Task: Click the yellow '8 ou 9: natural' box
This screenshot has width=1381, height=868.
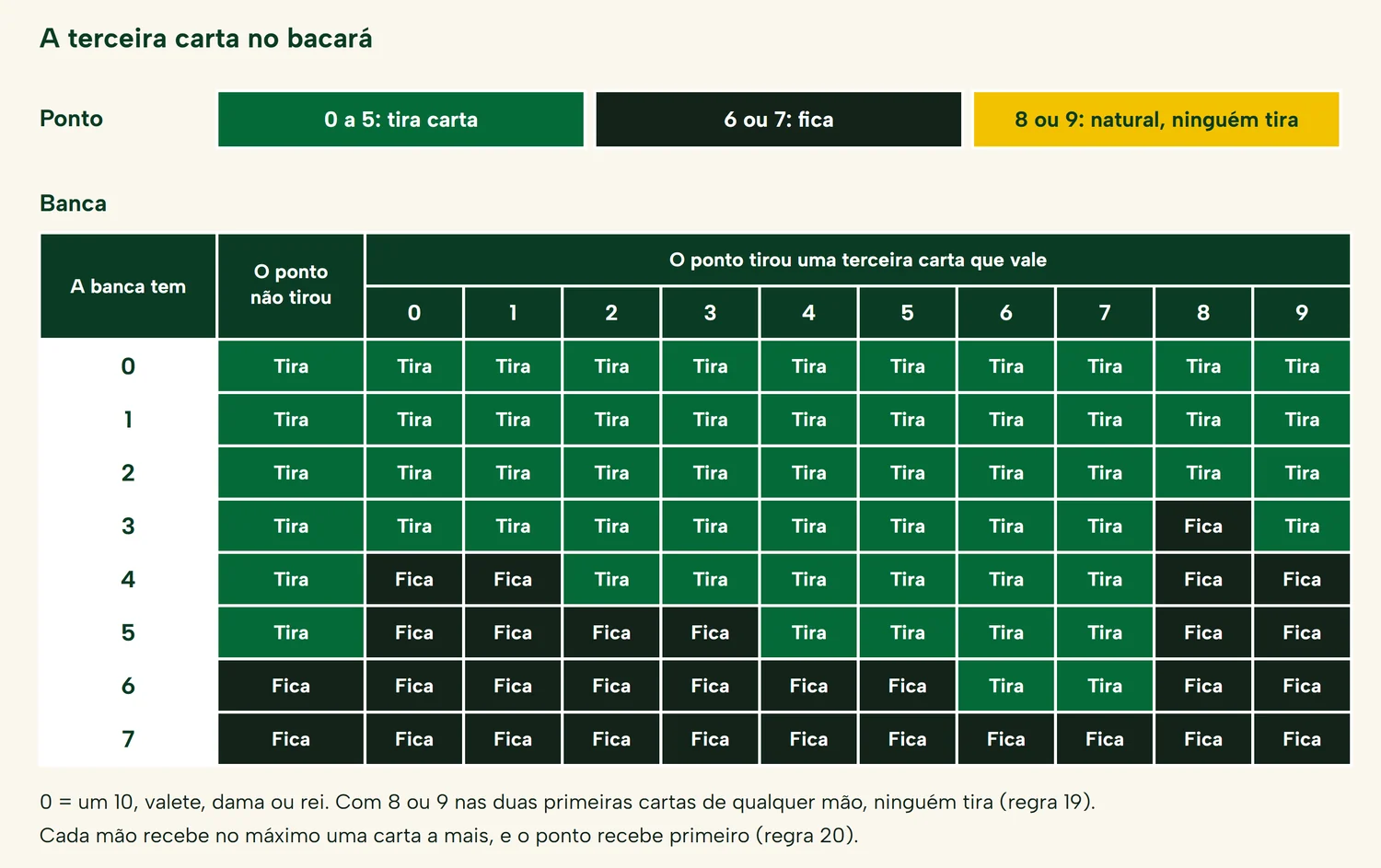Action: (1156, 120)
